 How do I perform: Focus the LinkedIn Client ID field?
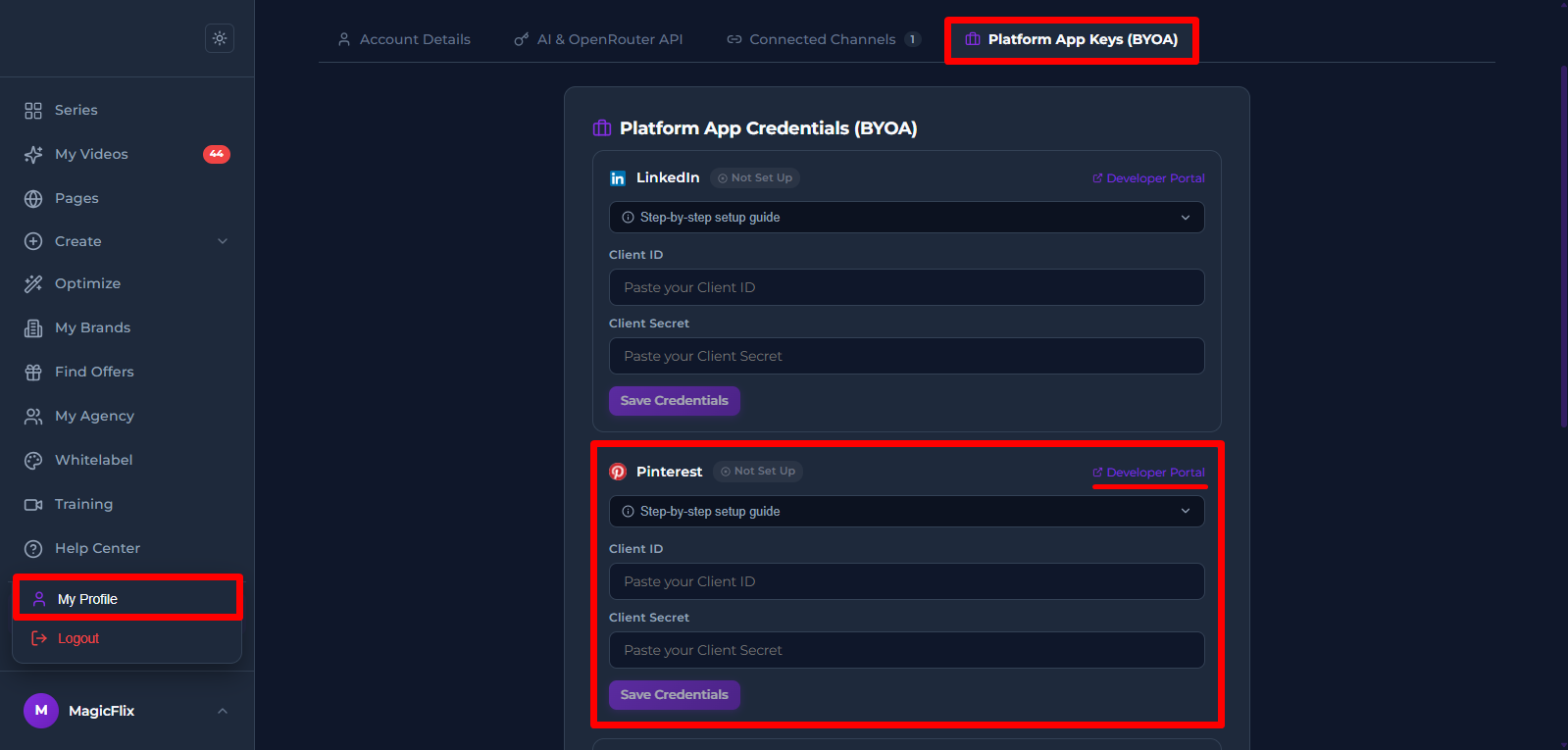click(x=906, y=287)
